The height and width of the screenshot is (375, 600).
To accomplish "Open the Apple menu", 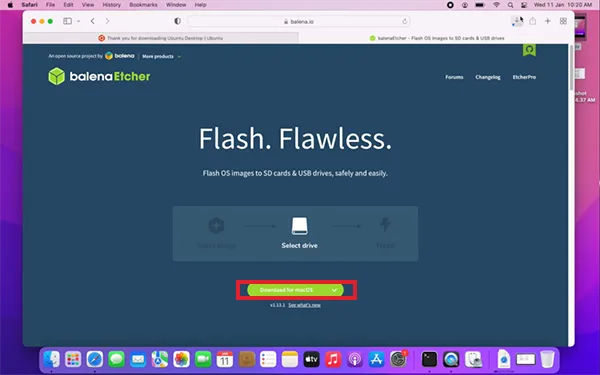I will coord(10,5).
